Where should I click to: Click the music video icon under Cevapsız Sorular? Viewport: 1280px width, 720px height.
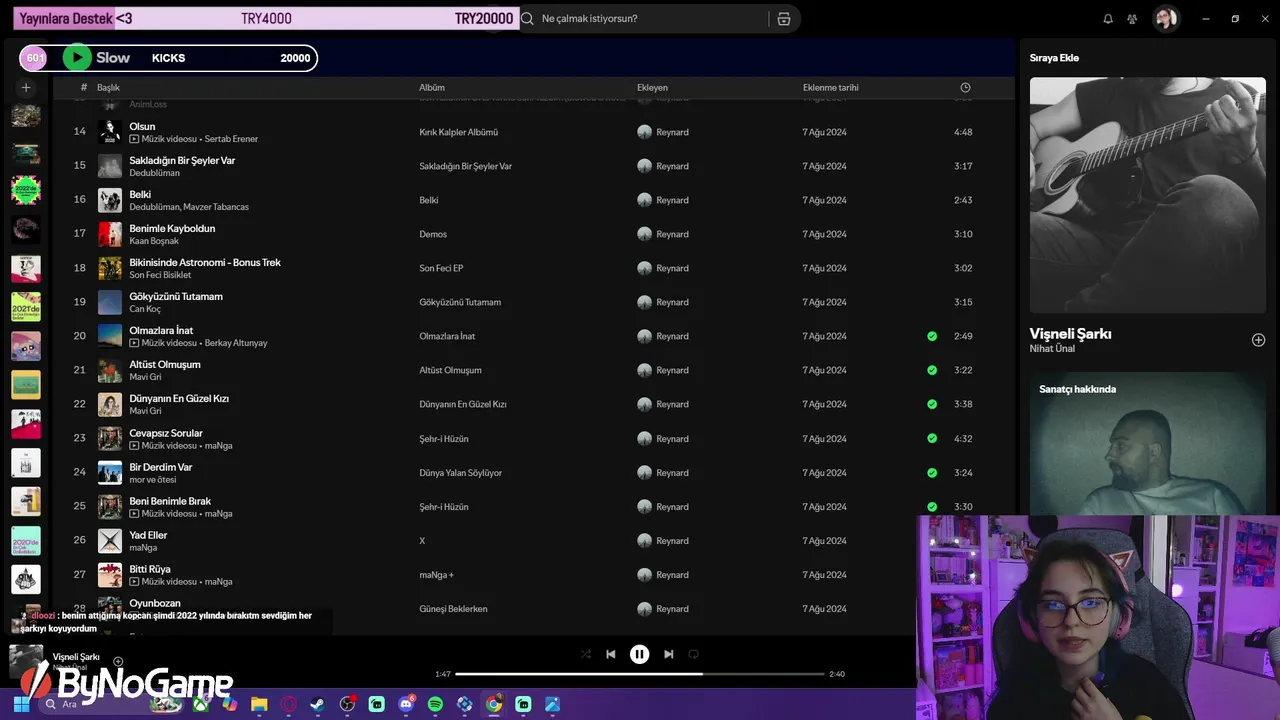coord(134,446)
